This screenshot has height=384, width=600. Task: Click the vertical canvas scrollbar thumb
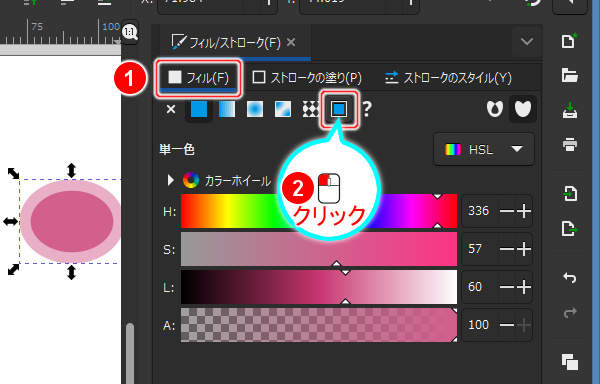[130, 353]
